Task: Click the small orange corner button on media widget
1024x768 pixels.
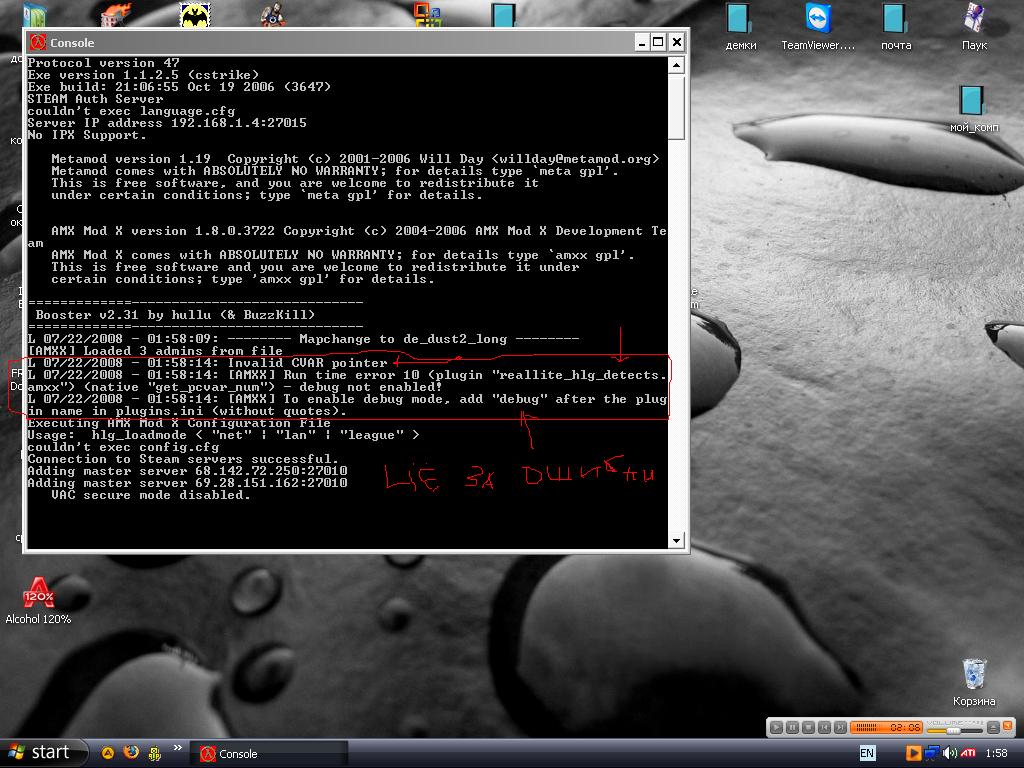Action: [1008, 725]
